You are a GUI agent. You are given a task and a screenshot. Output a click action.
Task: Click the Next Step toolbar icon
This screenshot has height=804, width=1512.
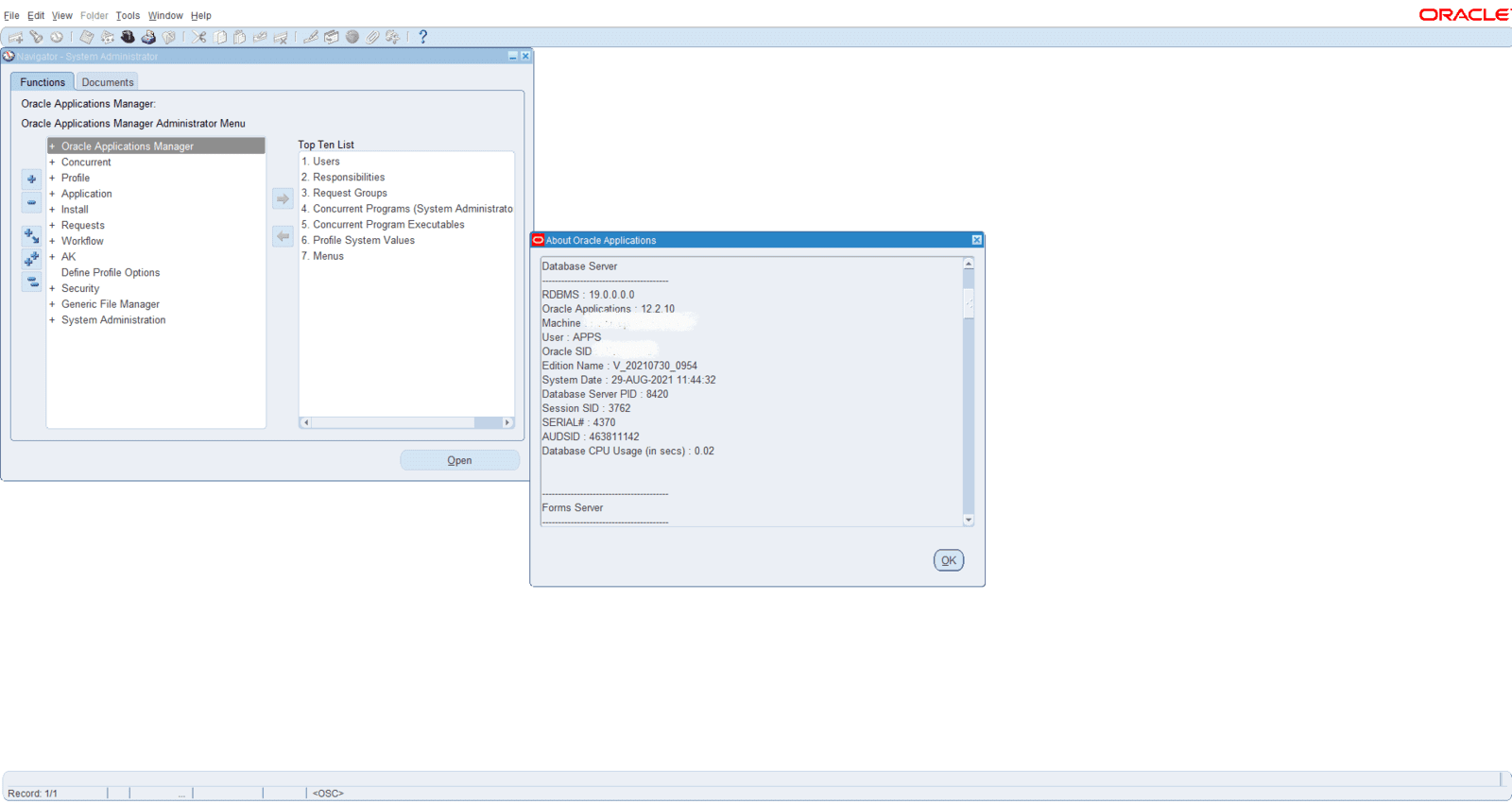(x=107, y=37)
